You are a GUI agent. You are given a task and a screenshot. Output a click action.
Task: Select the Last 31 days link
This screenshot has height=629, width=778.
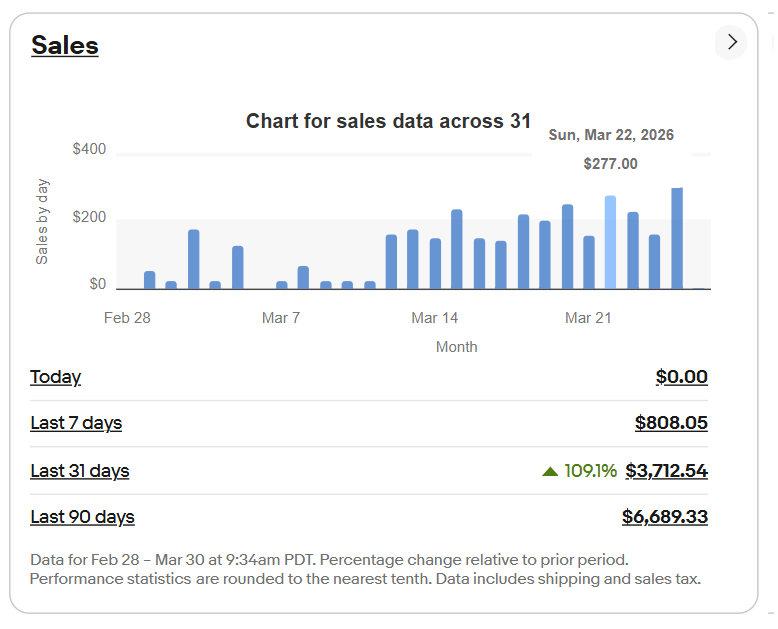(x=80, y=471)
